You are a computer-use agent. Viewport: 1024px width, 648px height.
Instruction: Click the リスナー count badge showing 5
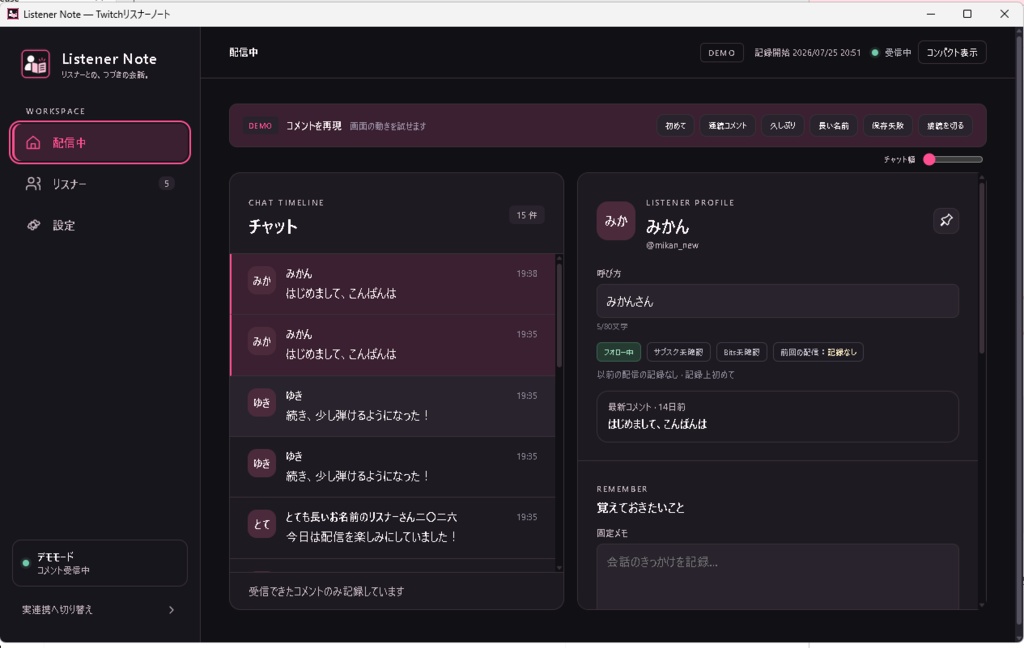pos(167,184)
